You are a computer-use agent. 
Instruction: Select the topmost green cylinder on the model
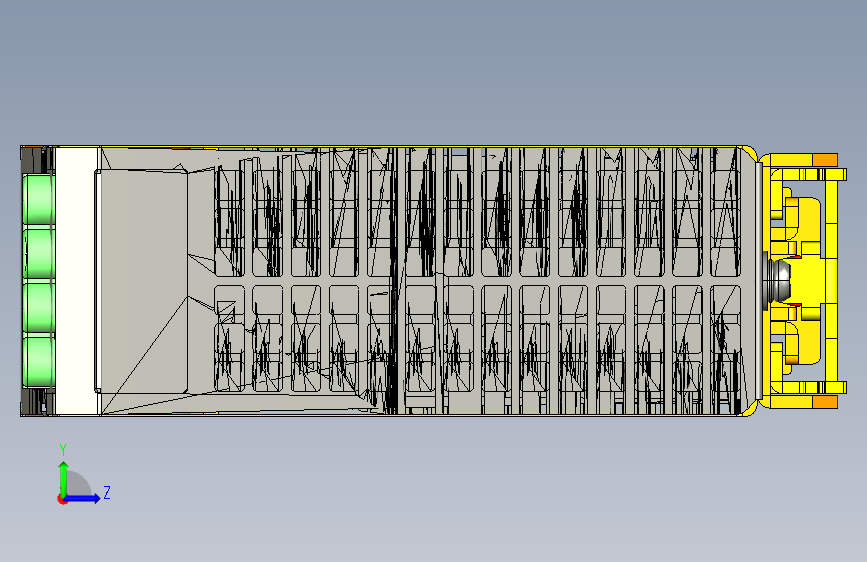(x=38, y=200)
